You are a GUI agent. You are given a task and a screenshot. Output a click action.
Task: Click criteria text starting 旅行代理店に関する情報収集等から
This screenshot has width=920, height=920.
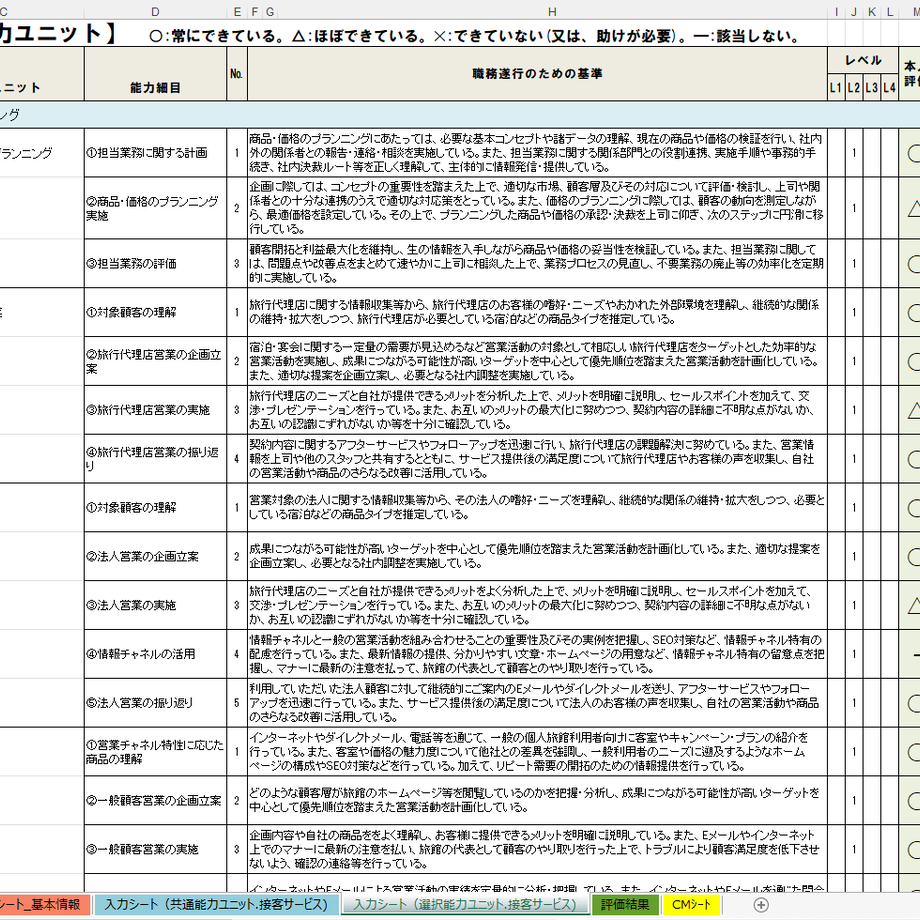(537, 312)
